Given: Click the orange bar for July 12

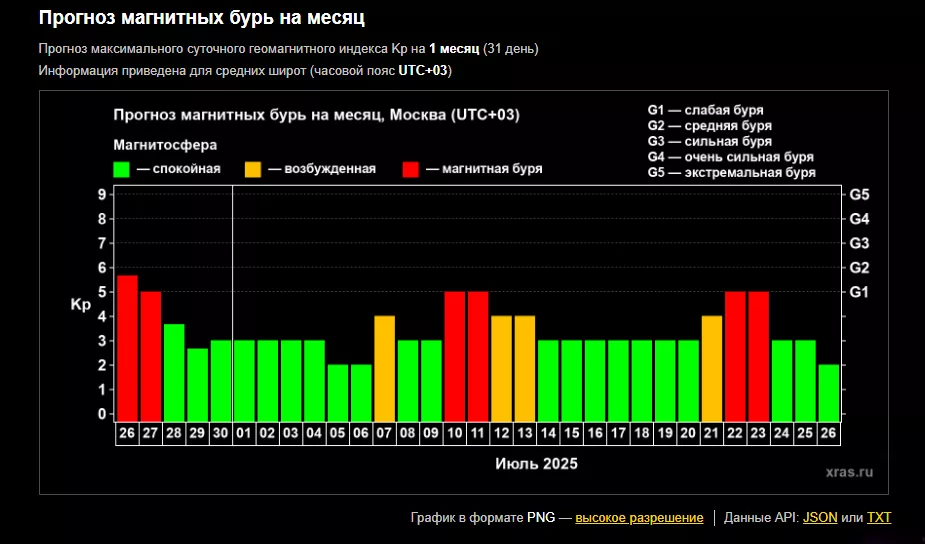Looking at the screenshot, I should click(x=502, y=367).
